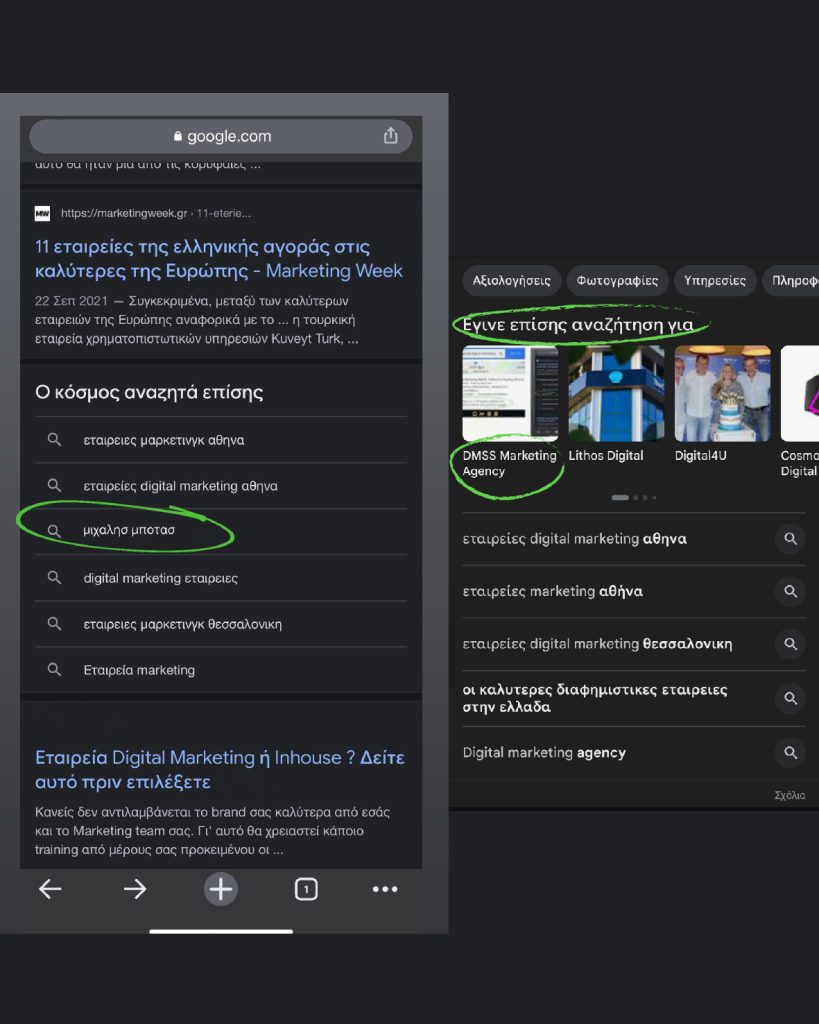Open the tab switcher showing 1 tab
The width and height of the screenshot is (819, 1024).
[306, 889]
